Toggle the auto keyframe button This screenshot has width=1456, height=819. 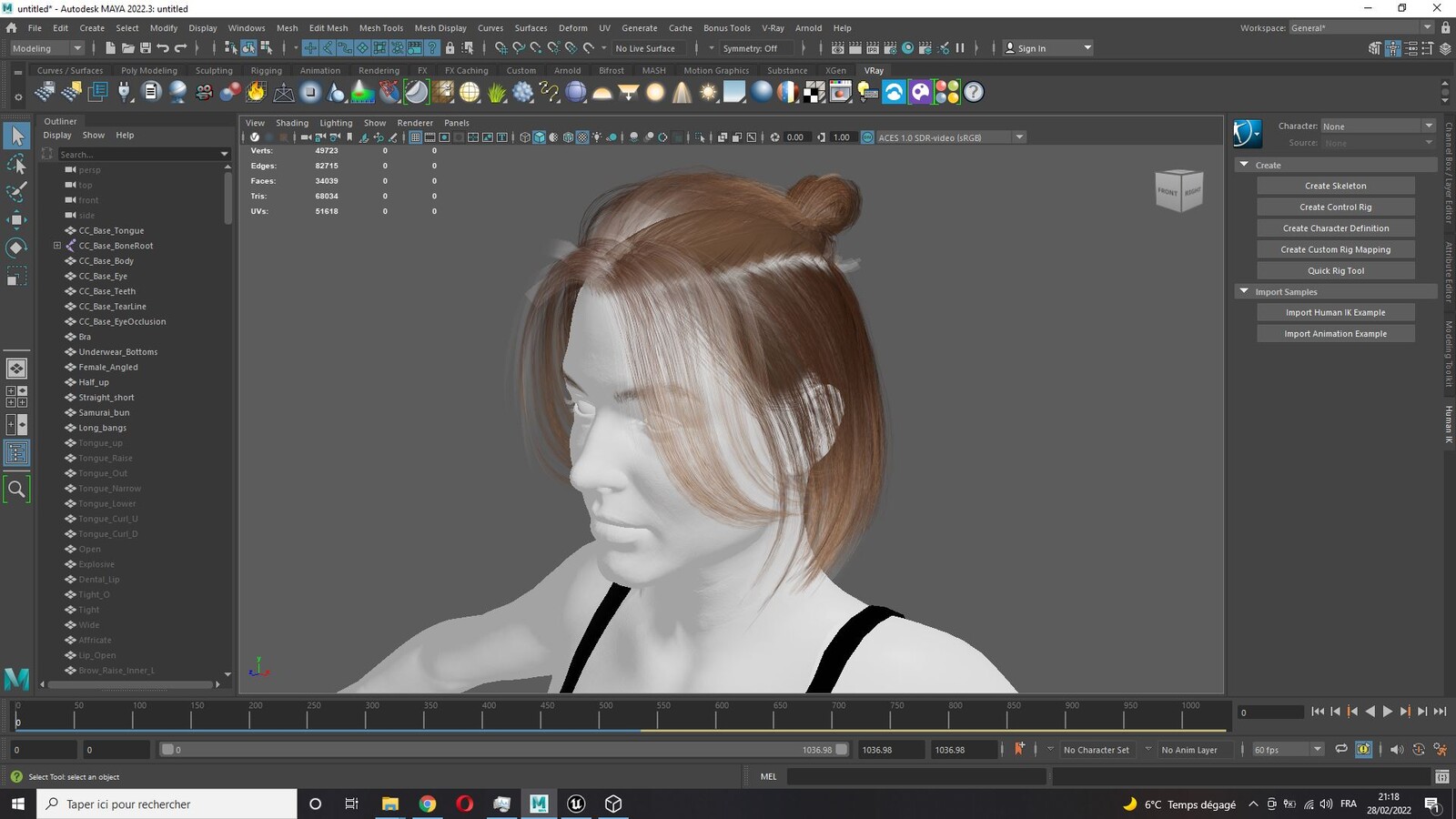point(1019,749)
